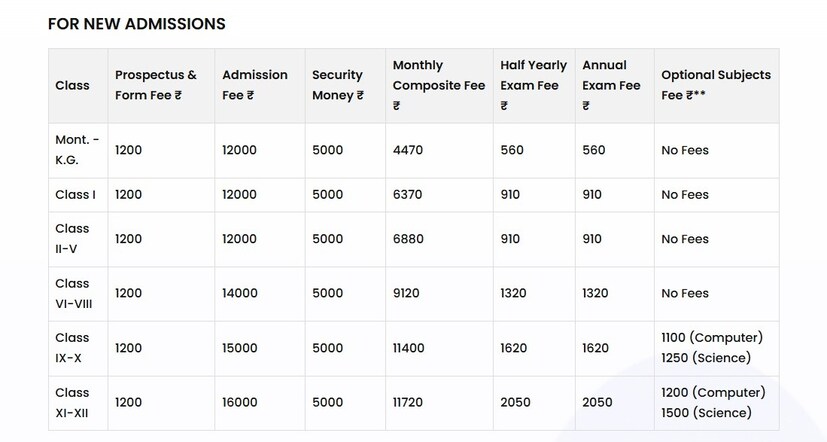Click the 1100 (Computer) optional fee text

[711, 338]
